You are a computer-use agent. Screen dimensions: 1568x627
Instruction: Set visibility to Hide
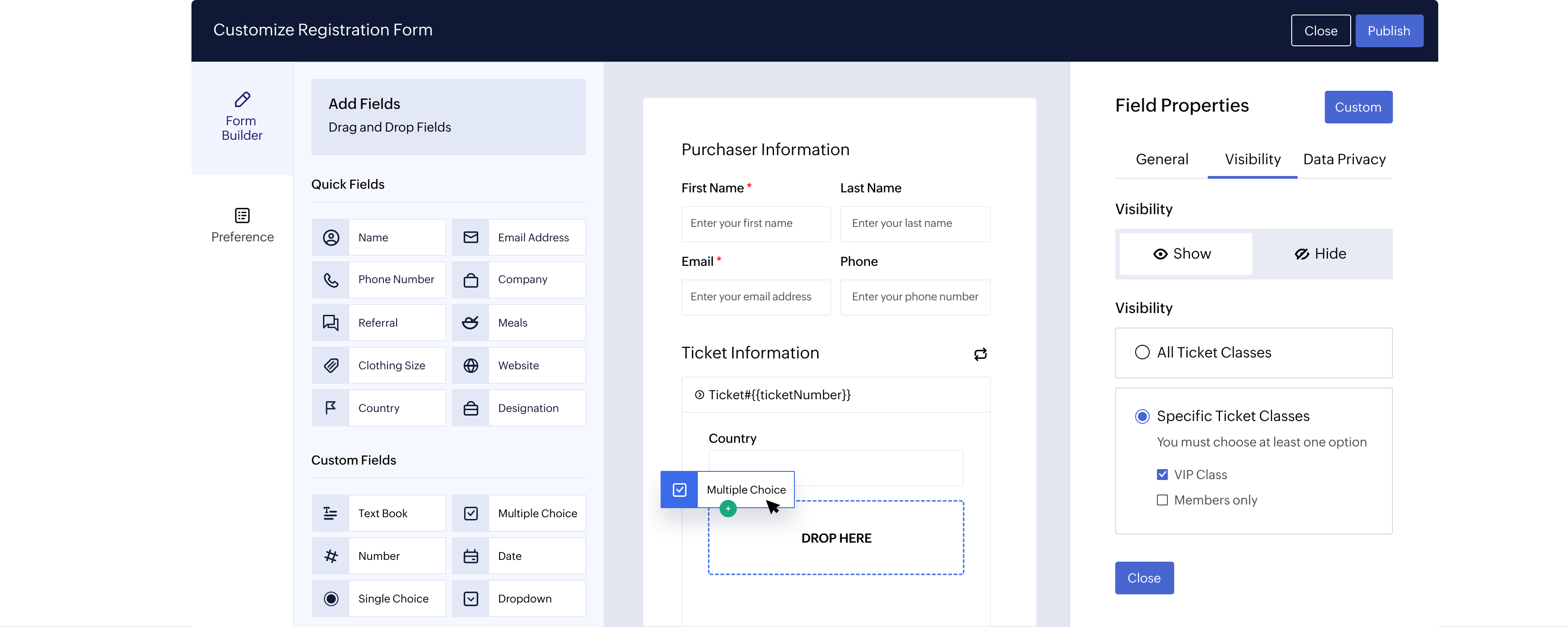[x=1320, y=254]
